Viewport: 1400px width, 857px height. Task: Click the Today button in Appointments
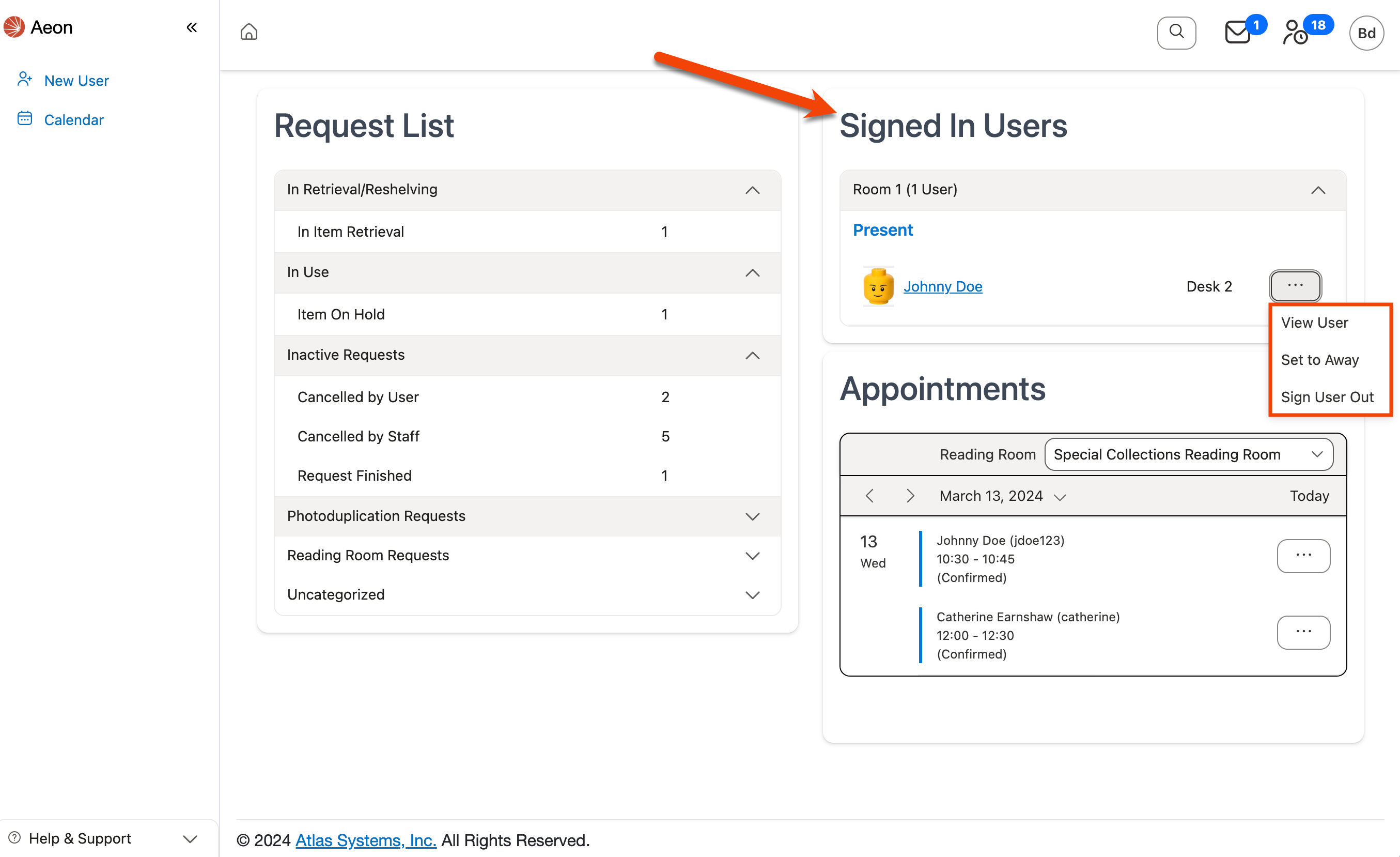1309,495
